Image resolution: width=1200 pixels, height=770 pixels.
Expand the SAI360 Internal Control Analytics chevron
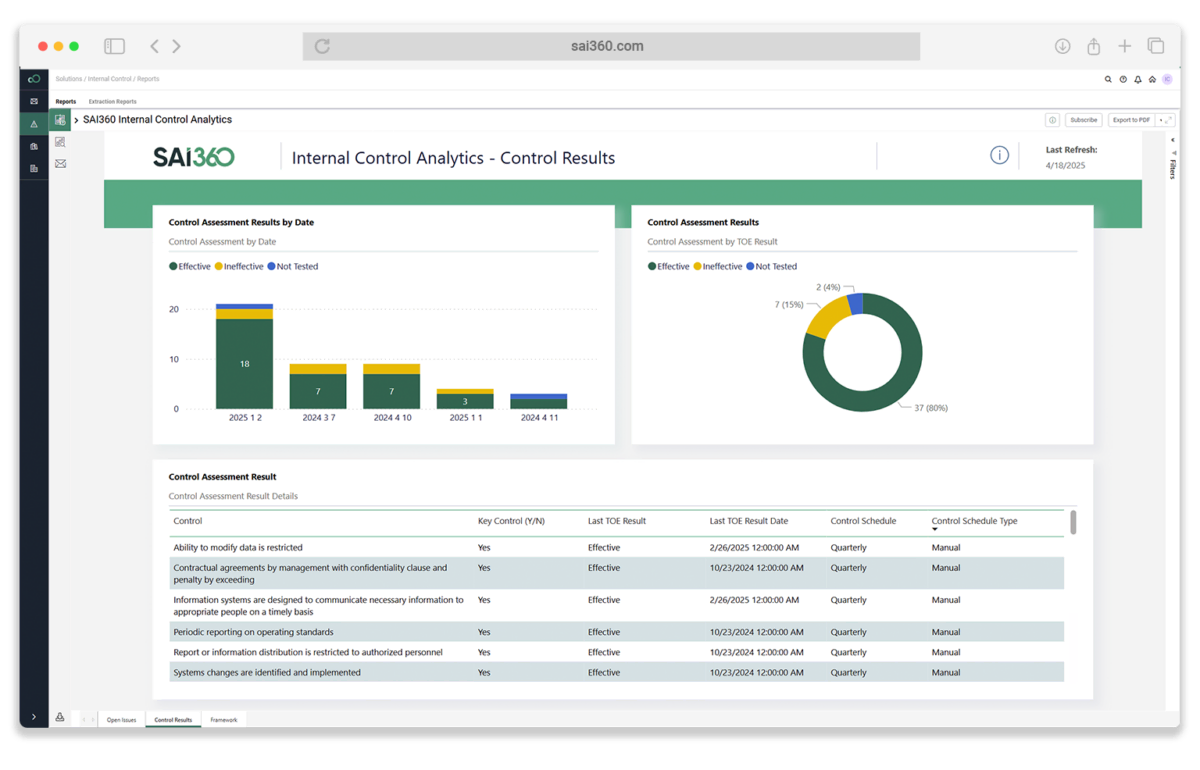[76, 120]
